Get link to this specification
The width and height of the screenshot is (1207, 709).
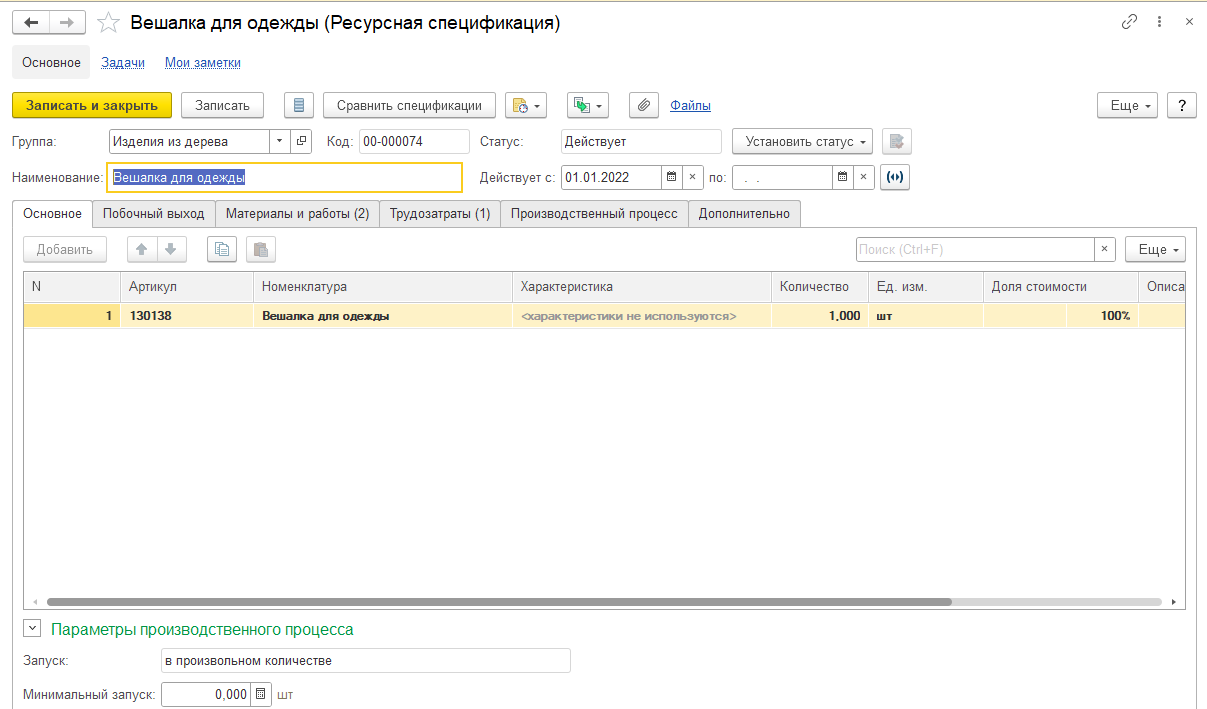1130,22
